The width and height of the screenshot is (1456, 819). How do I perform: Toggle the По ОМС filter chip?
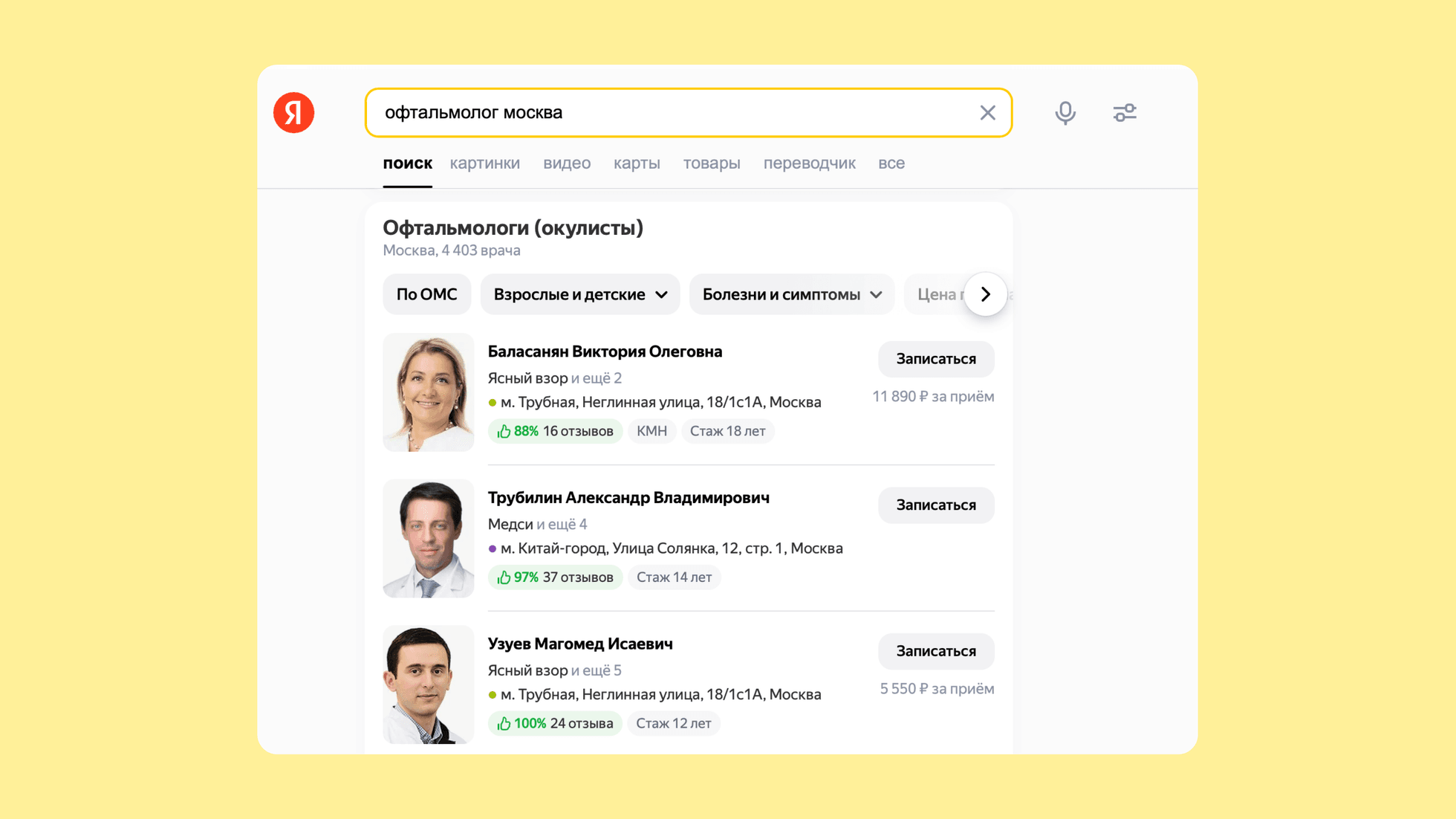(x=426, y=294)
